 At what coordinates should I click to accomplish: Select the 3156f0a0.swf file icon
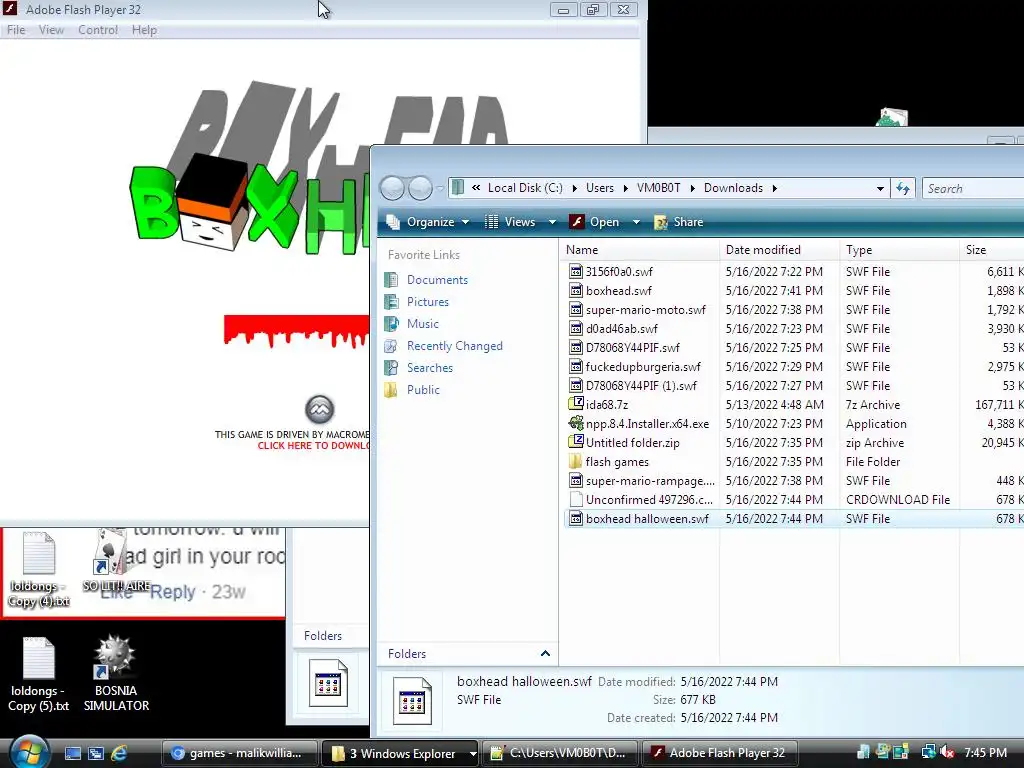tap(575, 271)
